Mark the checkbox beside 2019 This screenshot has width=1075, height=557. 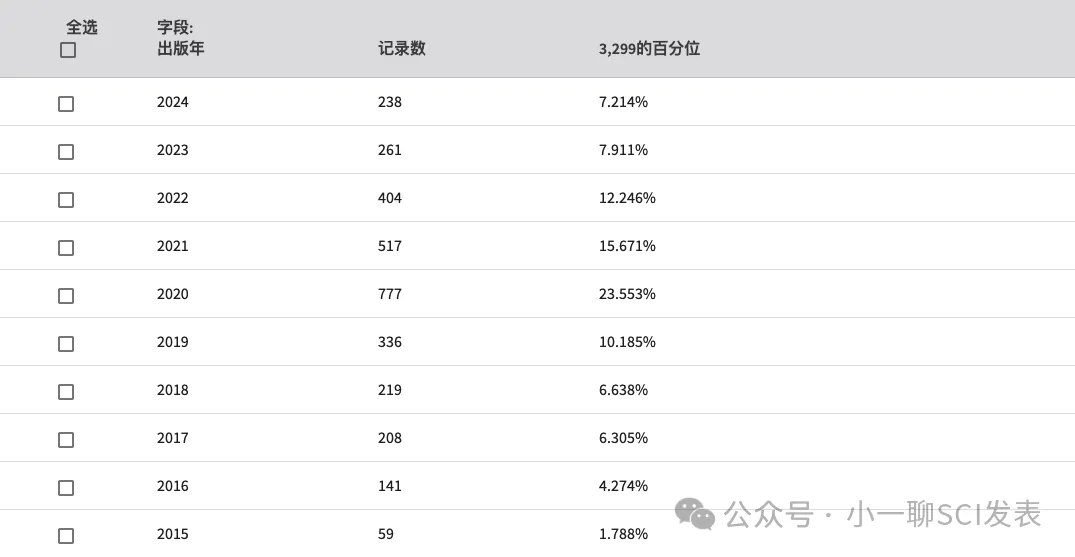[66, 344]
